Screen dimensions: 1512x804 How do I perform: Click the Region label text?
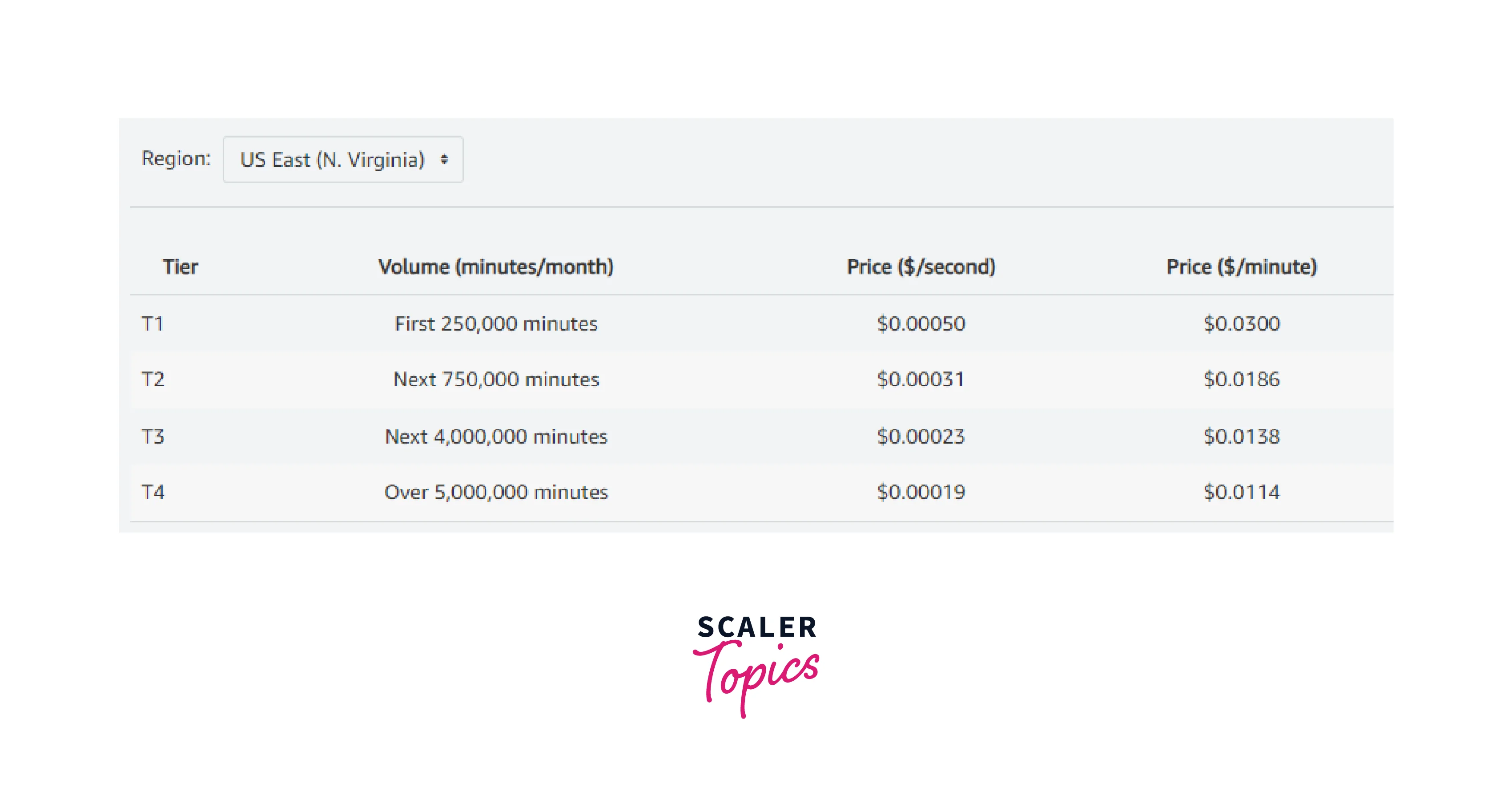[176, 158]
